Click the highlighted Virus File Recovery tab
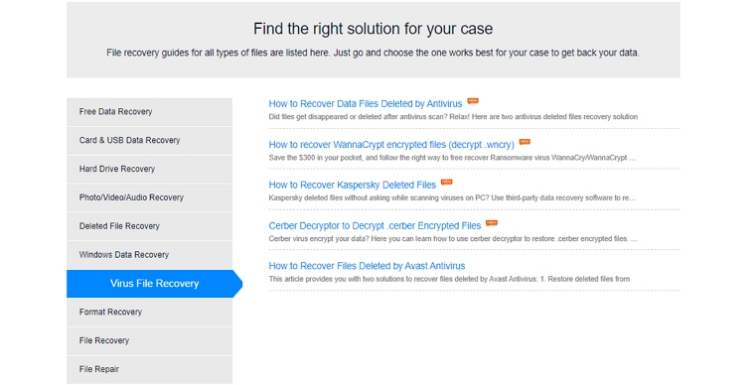Viewport: 755px width, 385px height. click(154, 283)
